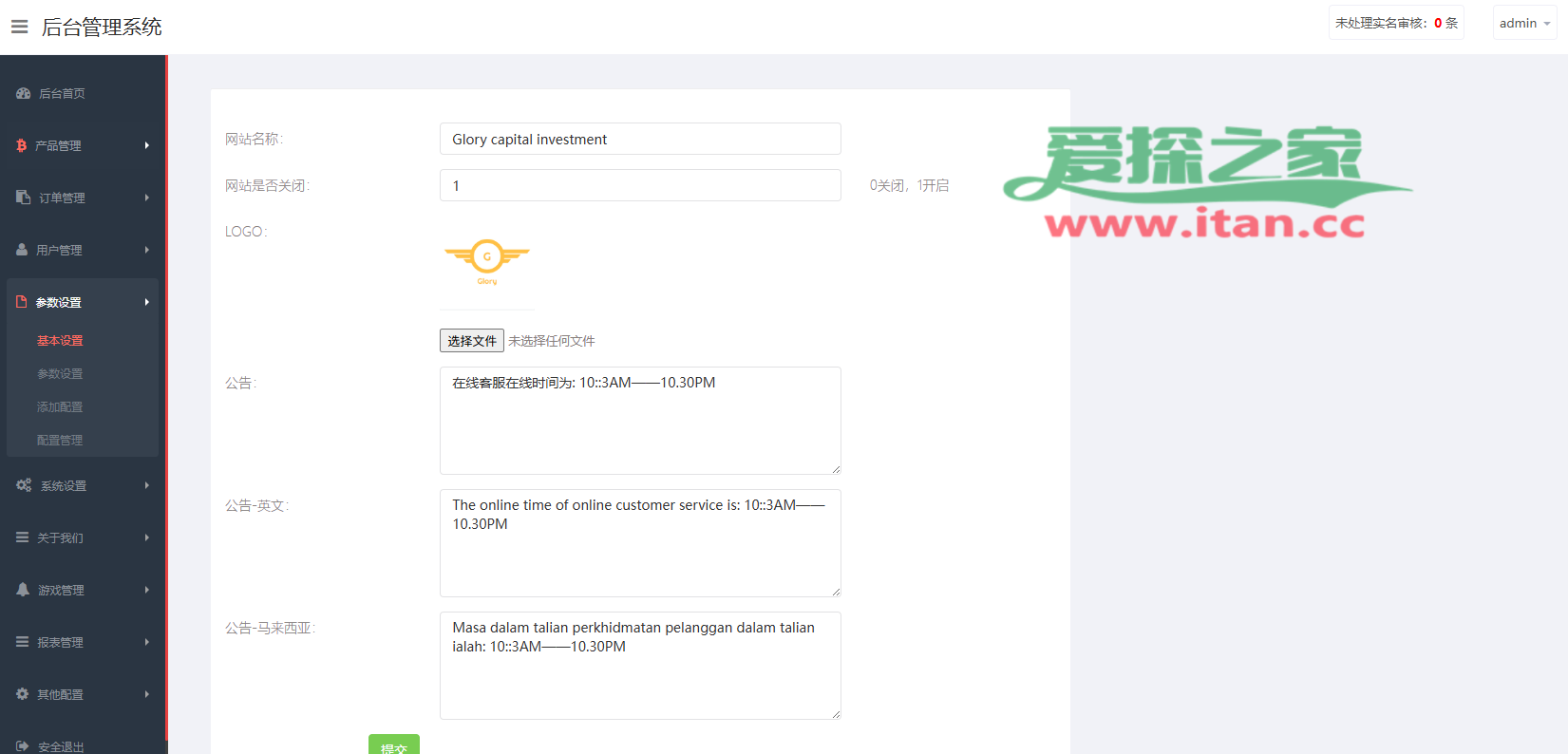Viewport: 1568px width, 754px height.
Task: Expand the 产品管理 submenu arrow
Action: point(147,145)
